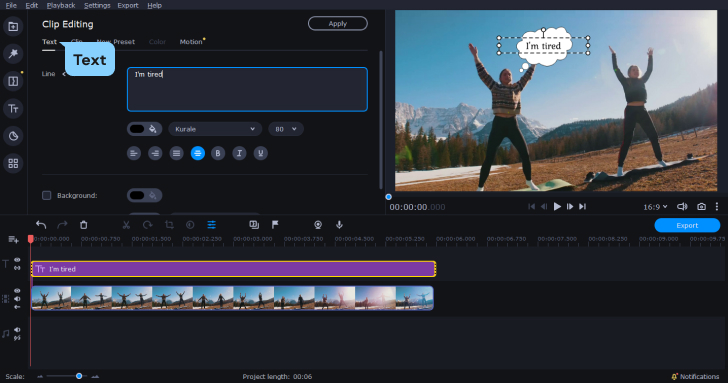The height and width of the screenshot is (383, 728).
Task: Toggle link on the title track
Action: click(17, 268)
